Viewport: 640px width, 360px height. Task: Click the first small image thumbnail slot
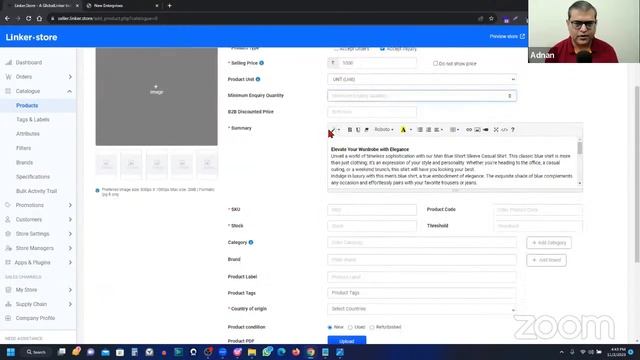(x=106, y=164)
